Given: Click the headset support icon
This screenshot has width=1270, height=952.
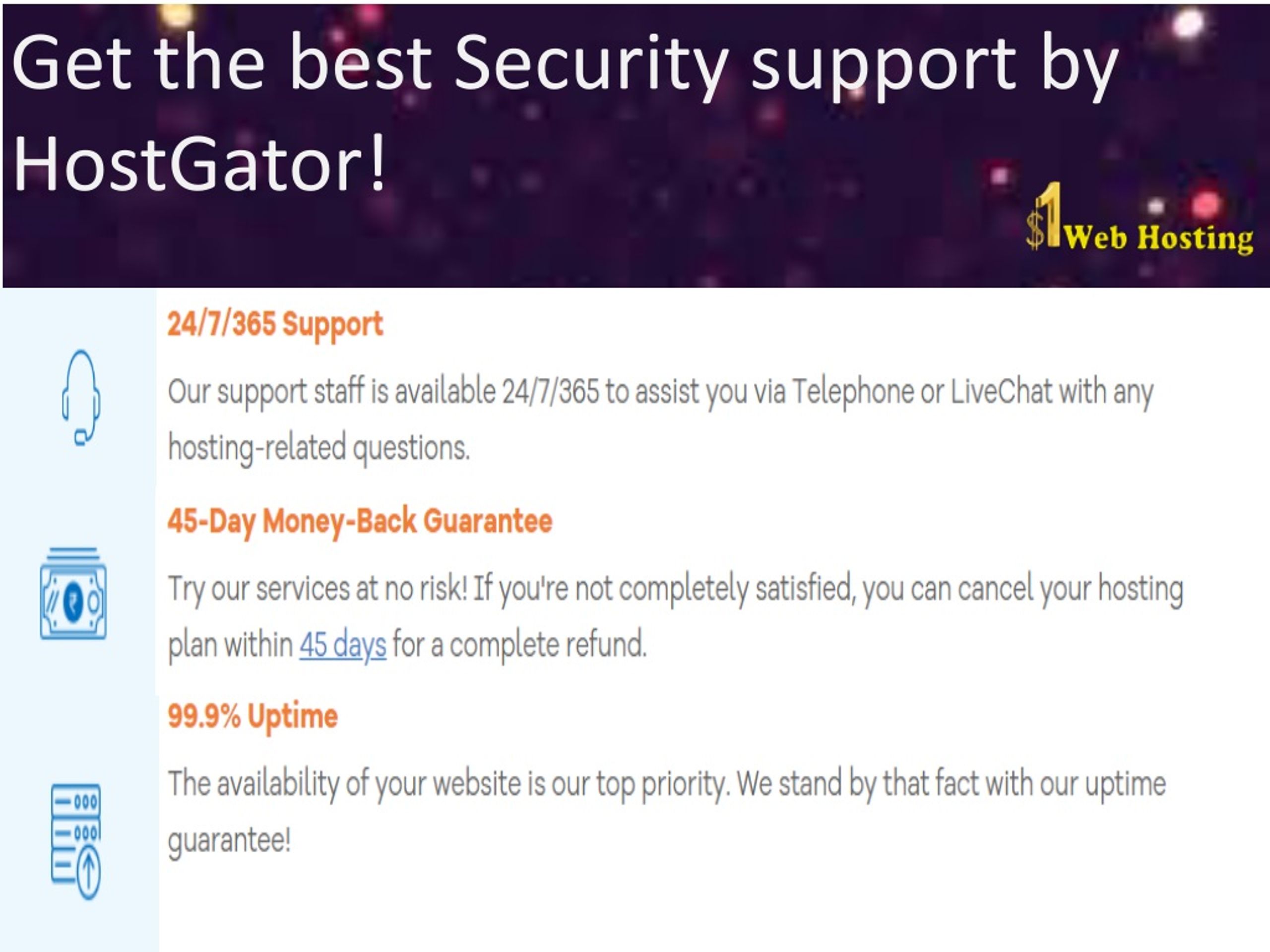Looking at the screenshot, I should (x=81, y=398).
